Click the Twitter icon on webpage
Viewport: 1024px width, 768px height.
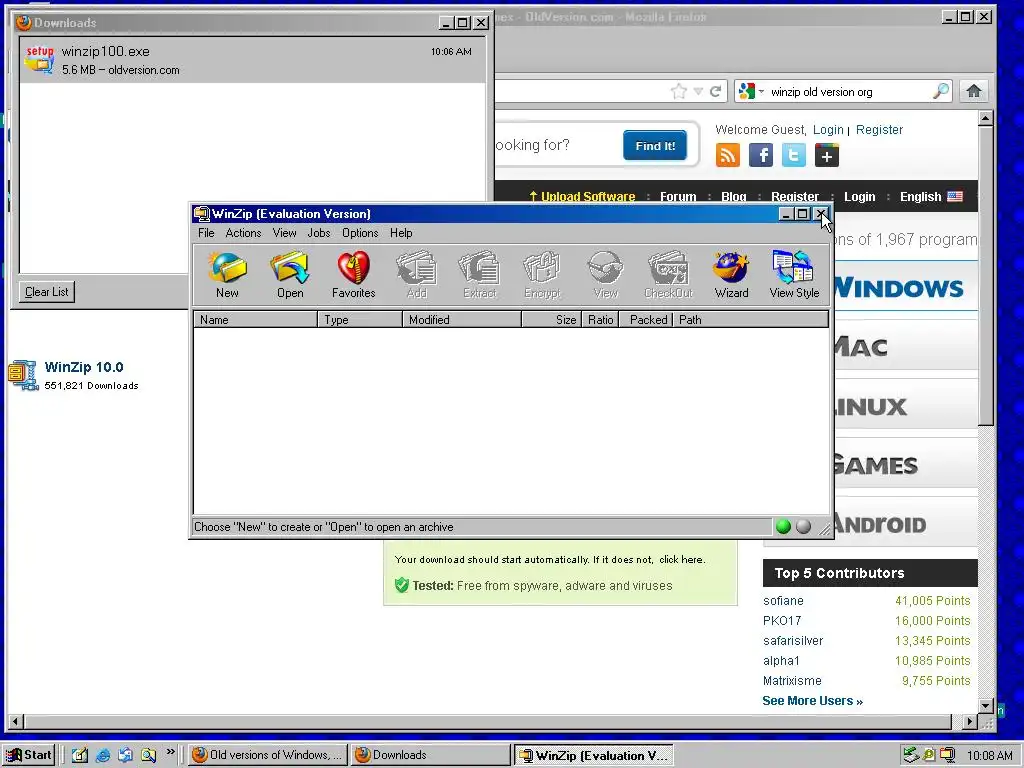[x=793, y=155]
